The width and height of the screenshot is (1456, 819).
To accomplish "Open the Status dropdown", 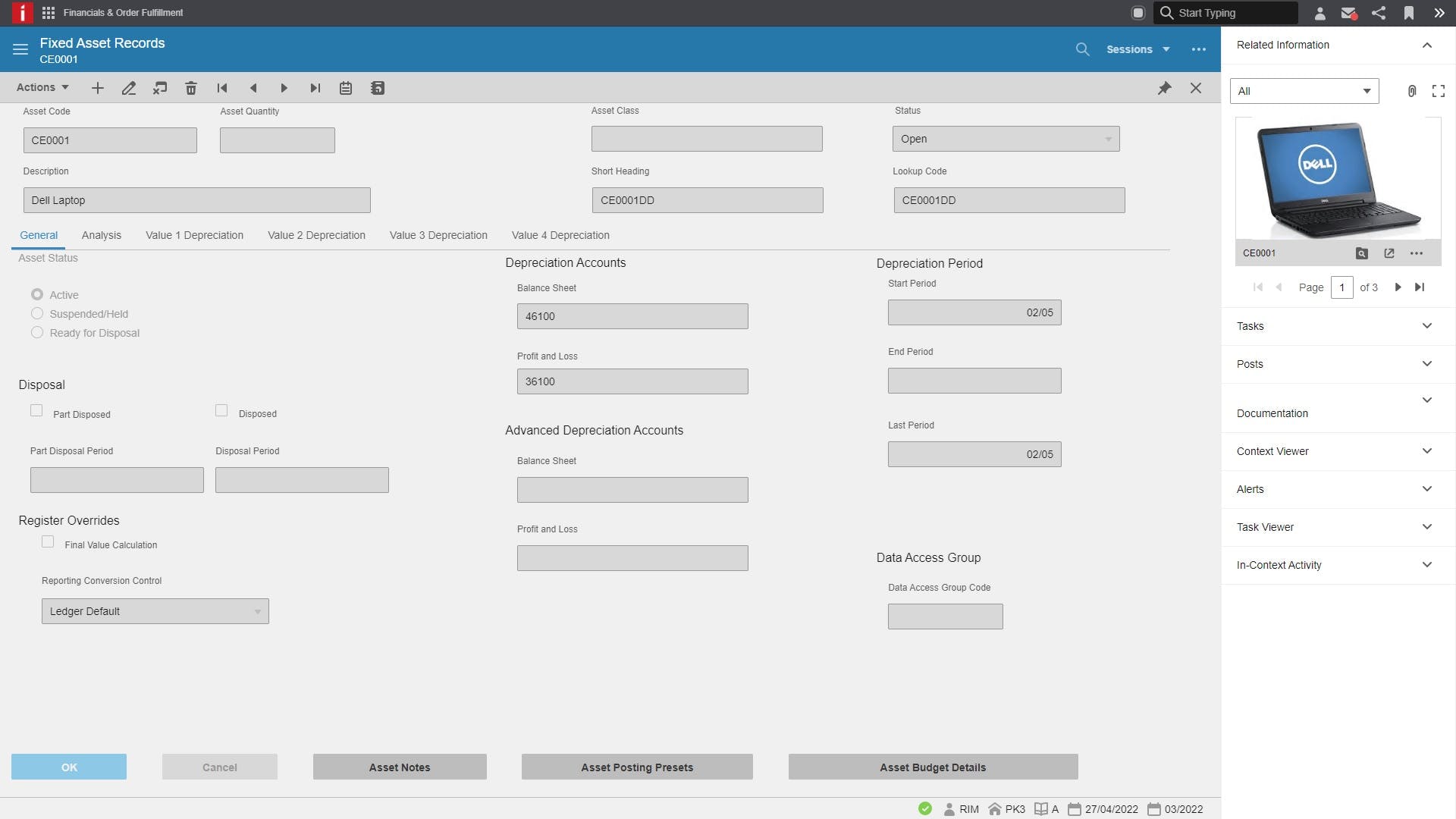I will (1006, 139).
